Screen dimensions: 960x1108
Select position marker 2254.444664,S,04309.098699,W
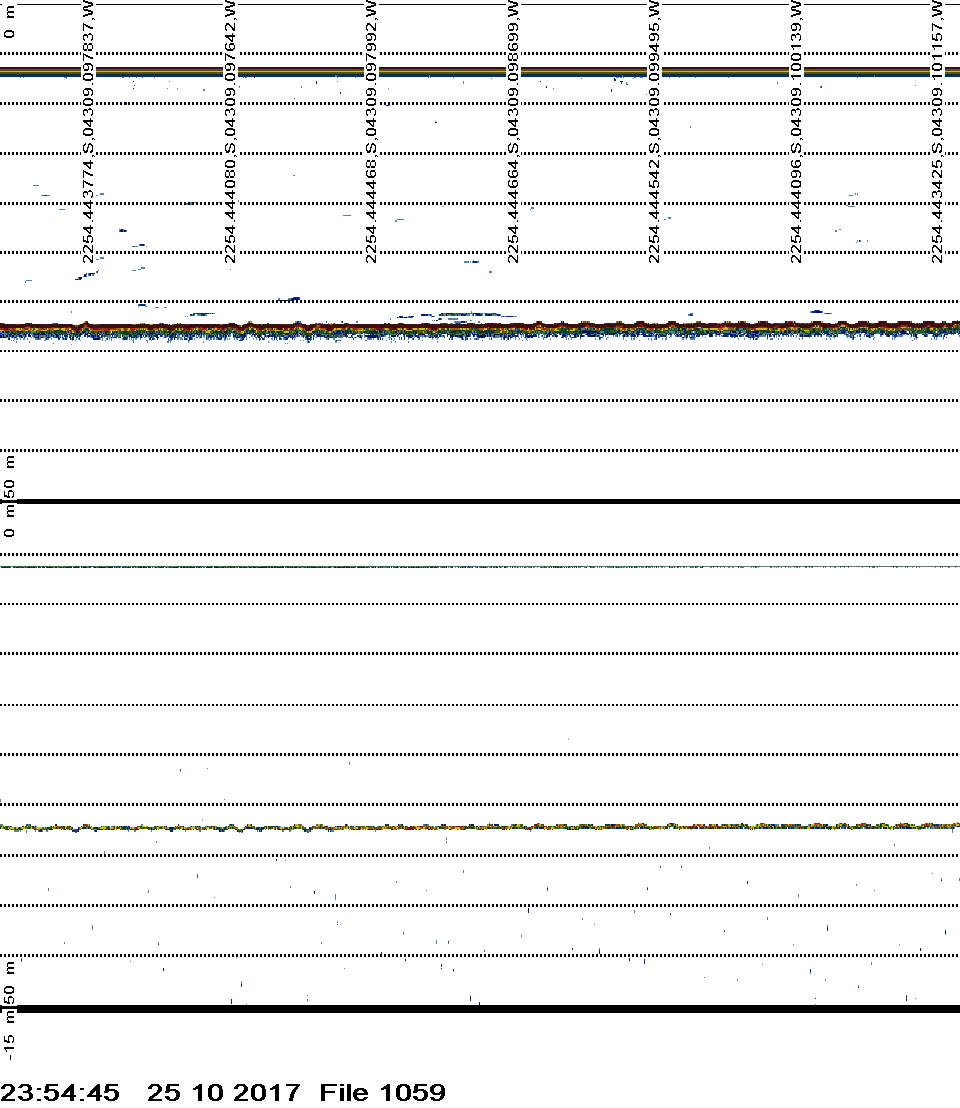tap(513, 132)
